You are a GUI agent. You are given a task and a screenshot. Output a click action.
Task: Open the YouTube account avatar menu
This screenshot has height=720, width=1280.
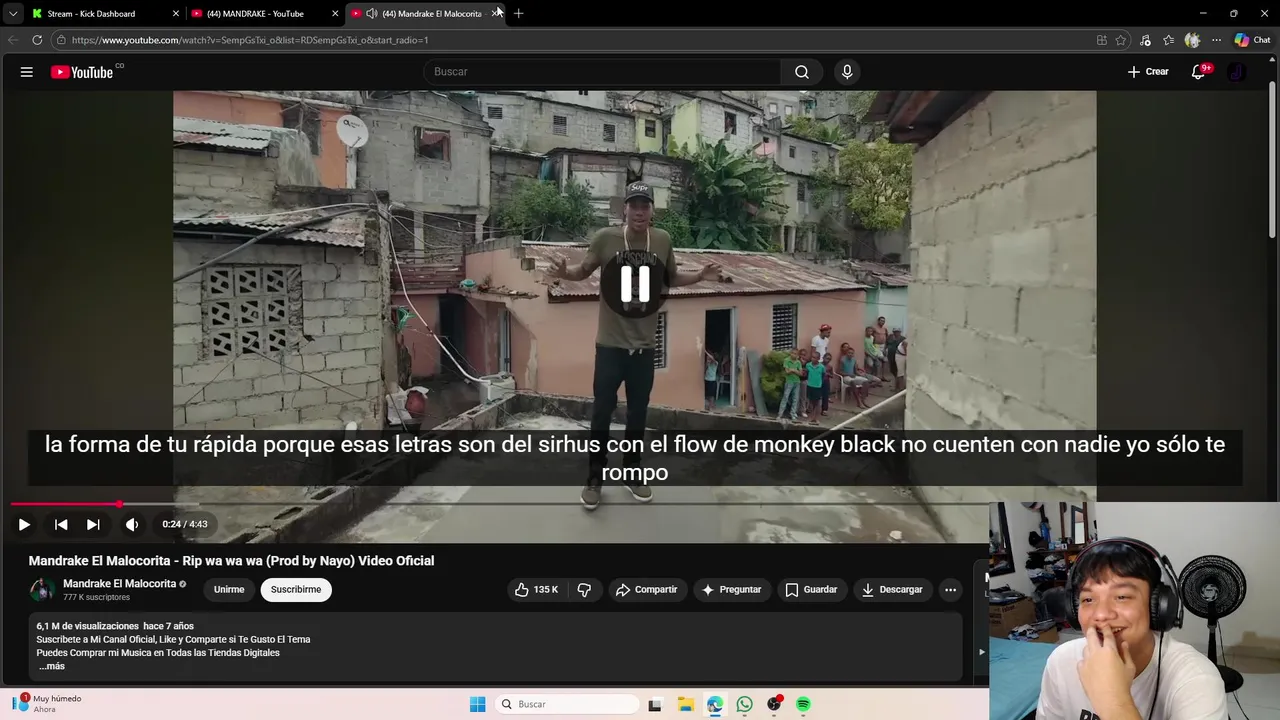click(1237, 72)
